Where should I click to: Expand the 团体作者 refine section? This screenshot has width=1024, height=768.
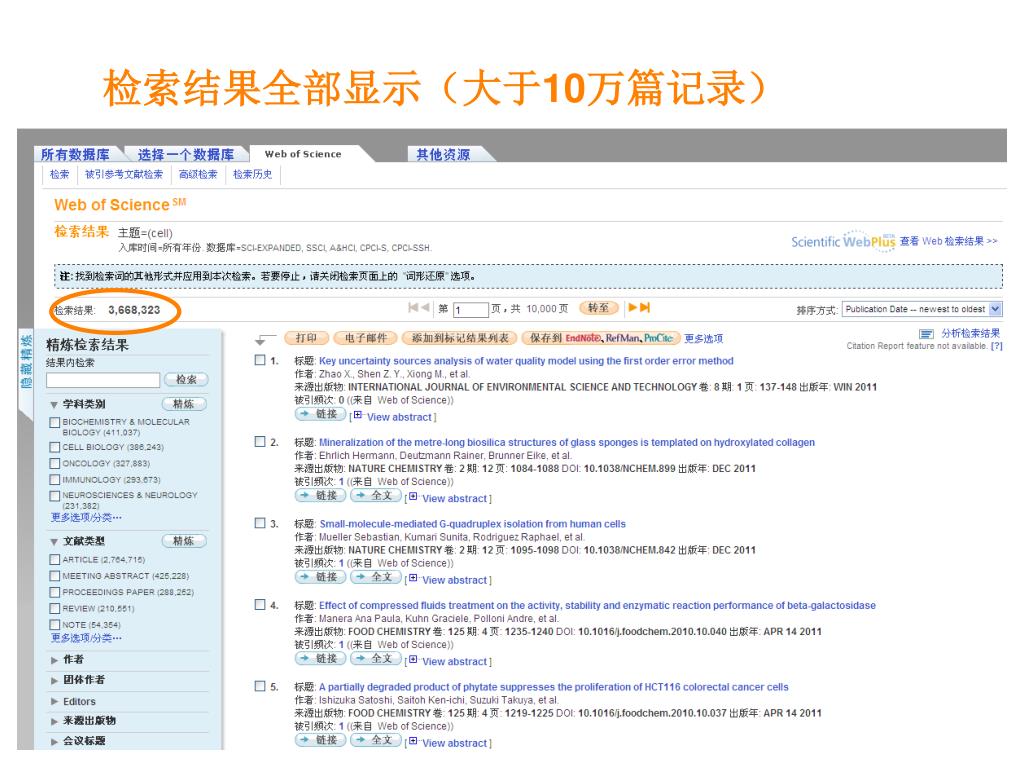coord(54,680)
